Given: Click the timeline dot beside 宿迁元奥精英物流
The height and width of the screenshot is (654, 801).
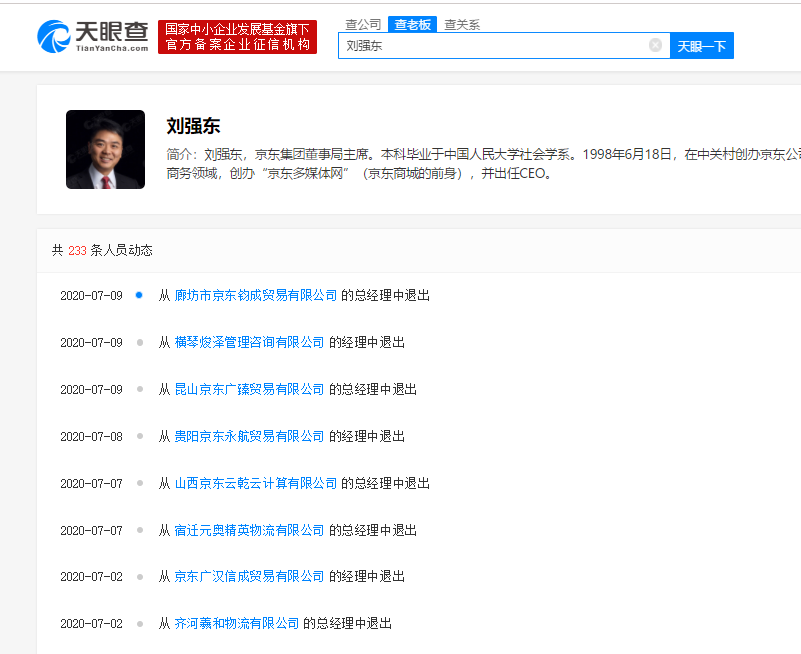Looking at the screenshot, I should click(x=140, y=530).
